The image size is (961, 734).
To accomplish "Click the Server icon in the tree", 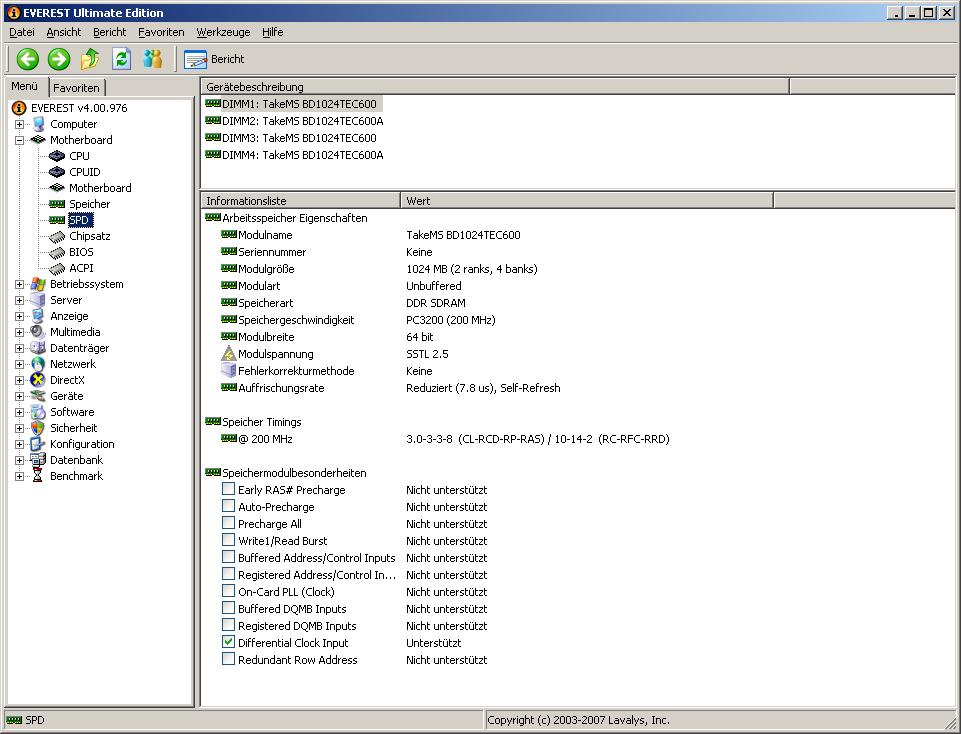I will [38, 300].
